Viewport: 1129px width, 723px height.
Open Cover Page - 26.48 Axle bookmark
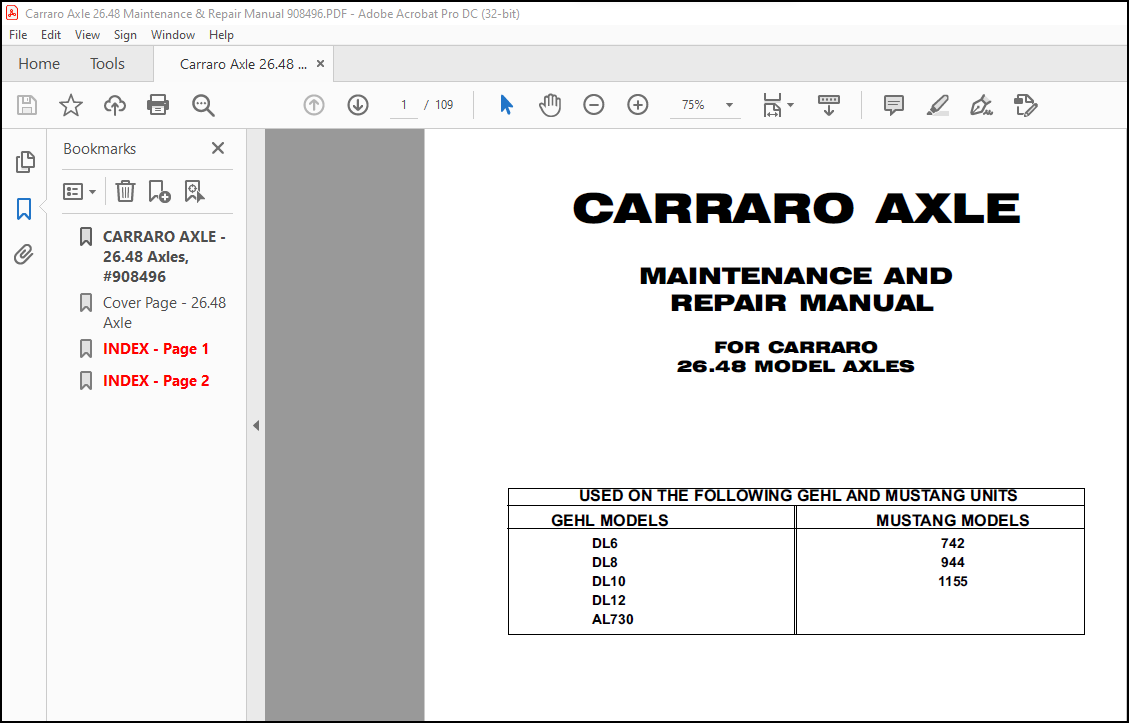coord(164,313)
